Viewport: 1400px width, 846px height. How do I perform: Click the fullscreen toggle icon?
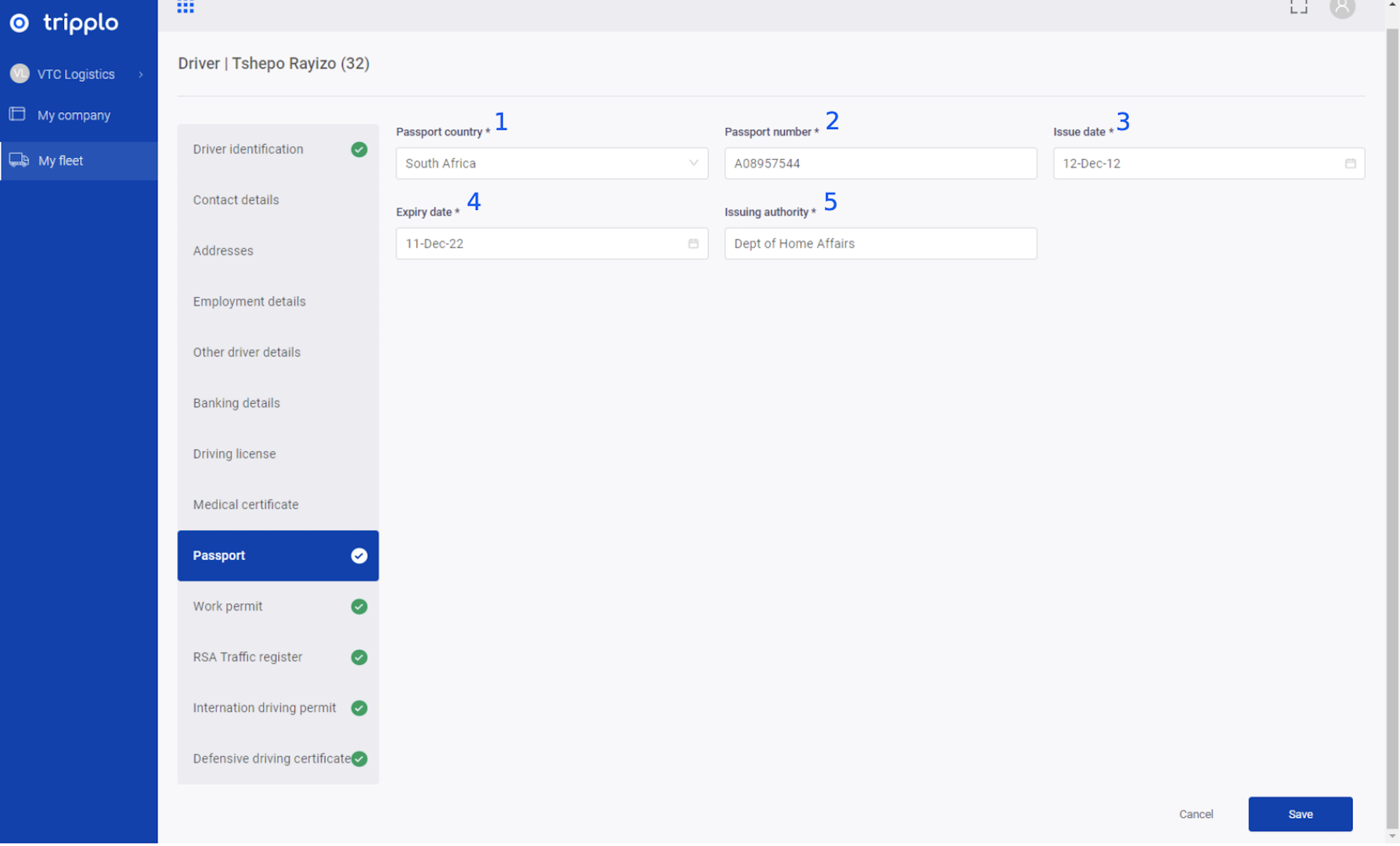point(1298,6)
